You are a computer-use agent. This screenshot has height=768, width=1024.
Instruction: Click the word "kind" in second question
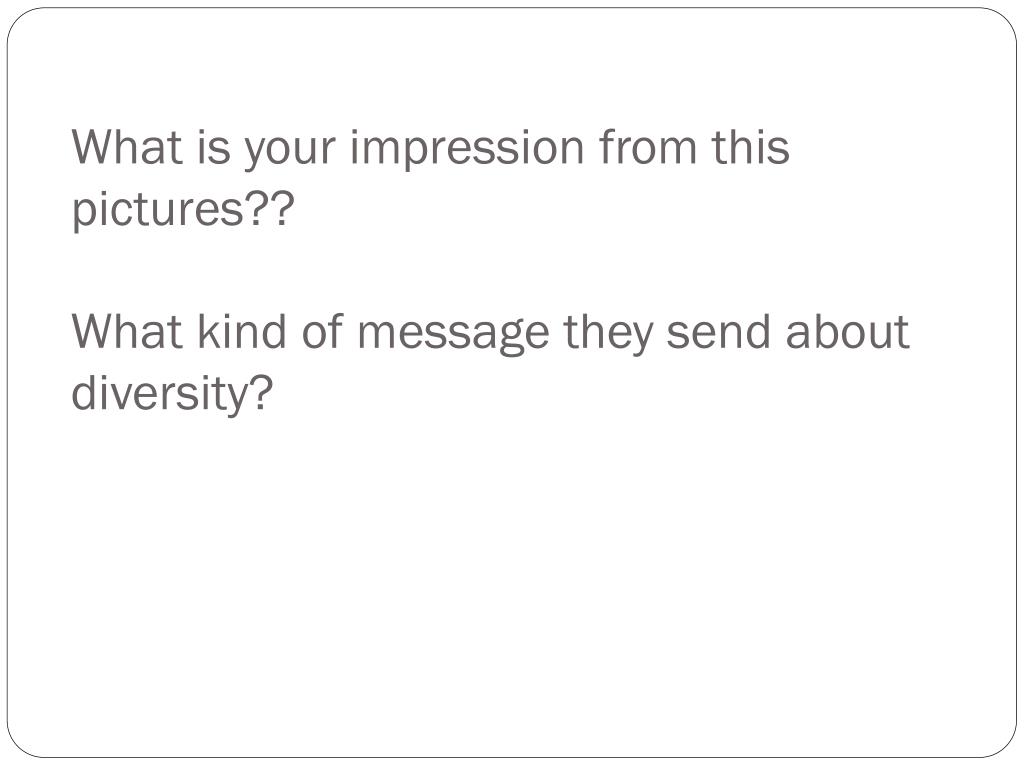(241, 331)
